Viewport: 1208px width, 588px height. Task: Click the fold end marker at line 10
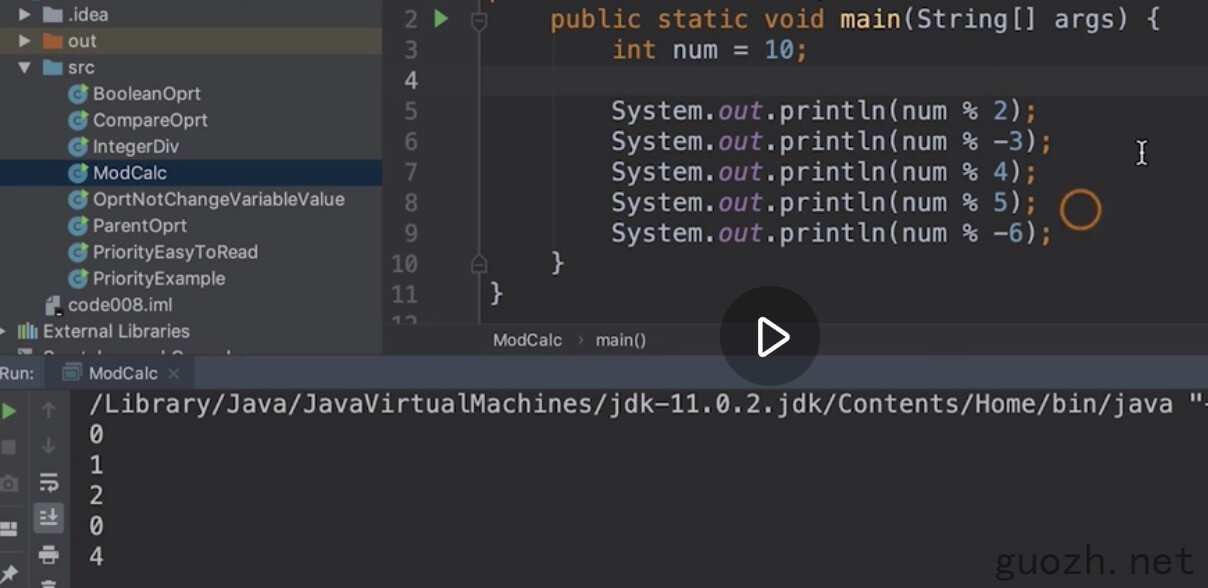[479, 264]
